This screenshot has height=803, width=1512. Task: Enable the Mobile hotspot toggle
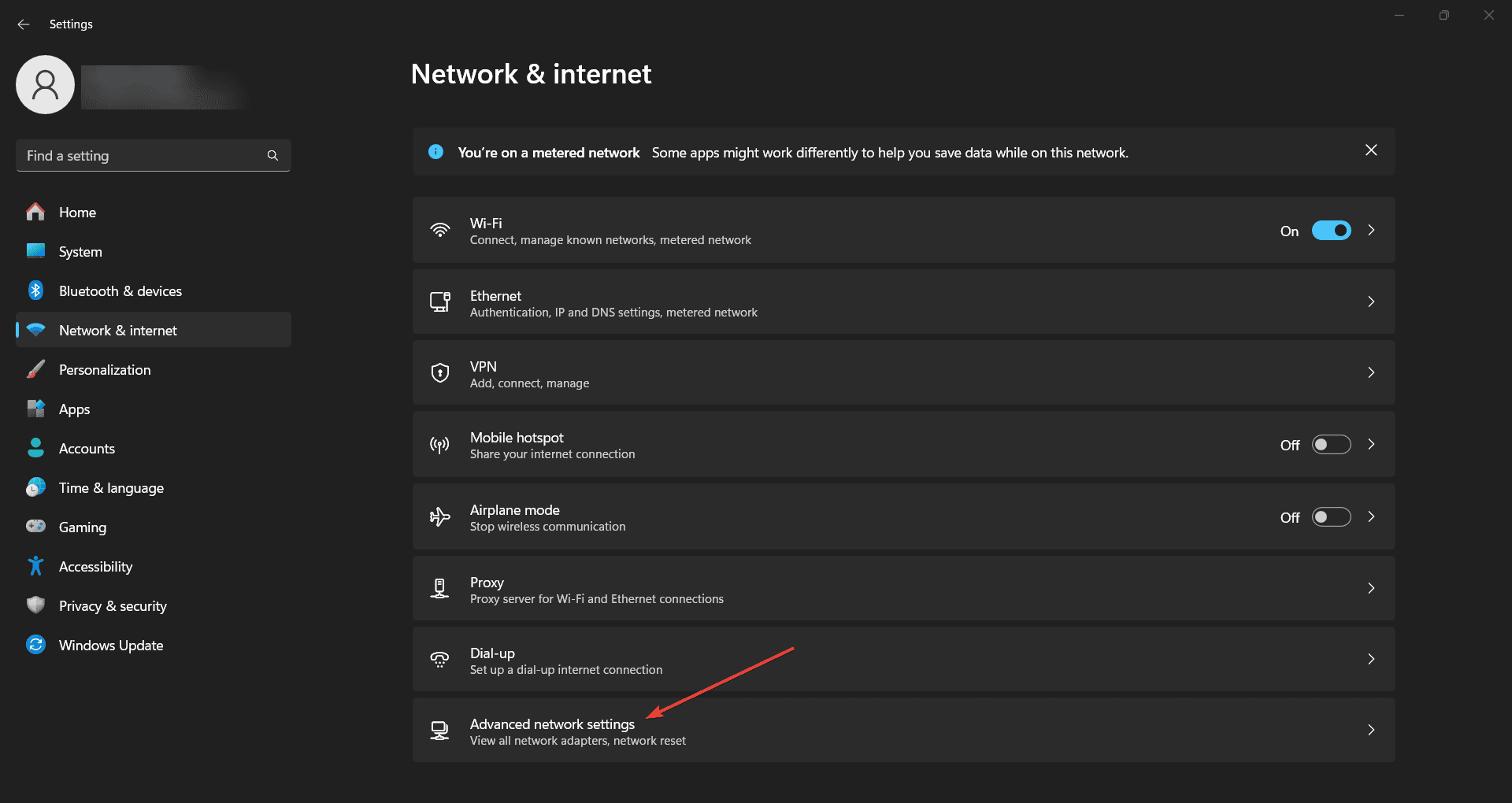(x=1331, y=445)
